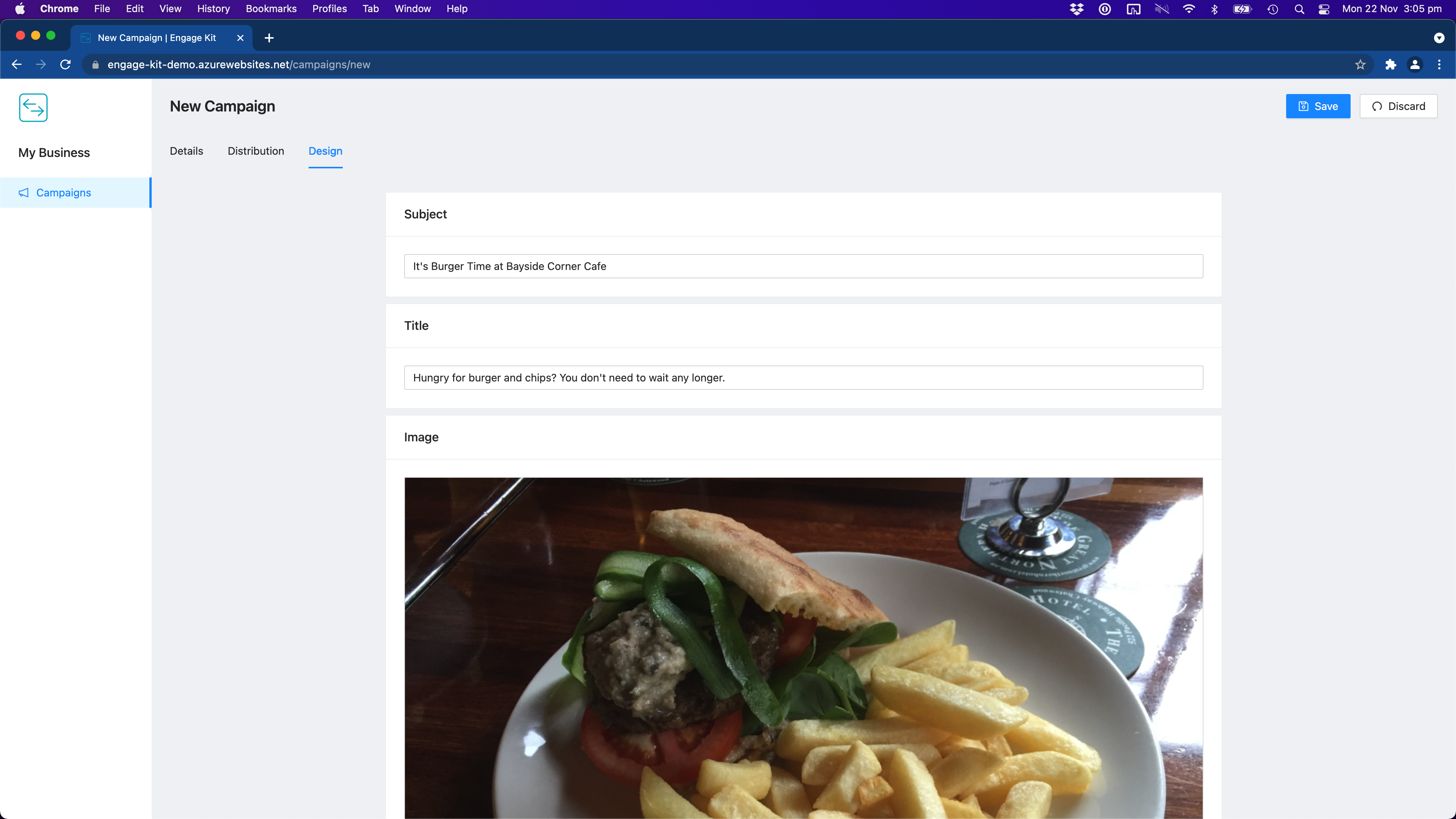Expand the tab search dropdown arrow

point(1439,38)
